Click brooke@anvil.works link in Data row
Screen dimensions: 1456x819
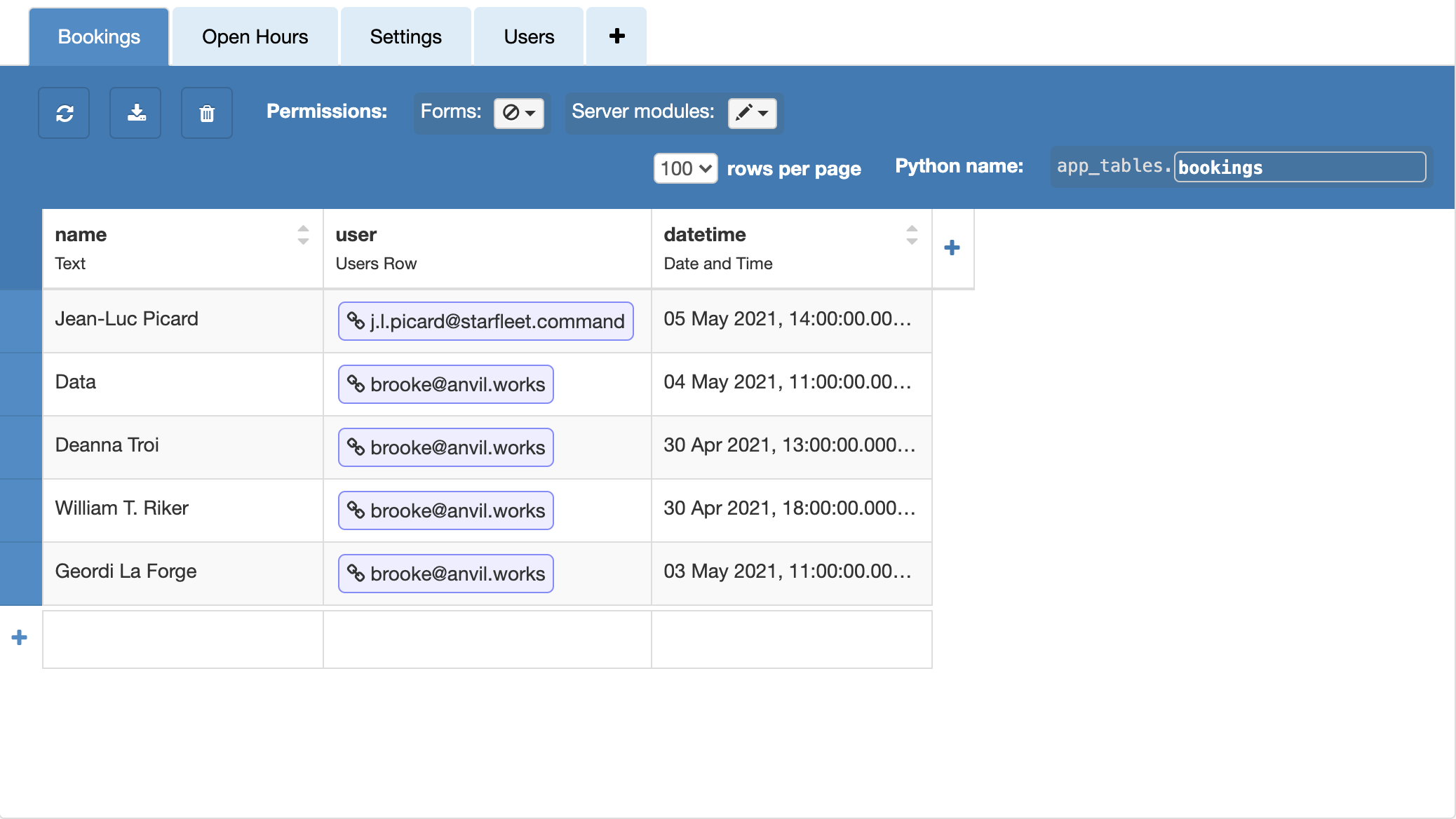(x=446, y=384)
